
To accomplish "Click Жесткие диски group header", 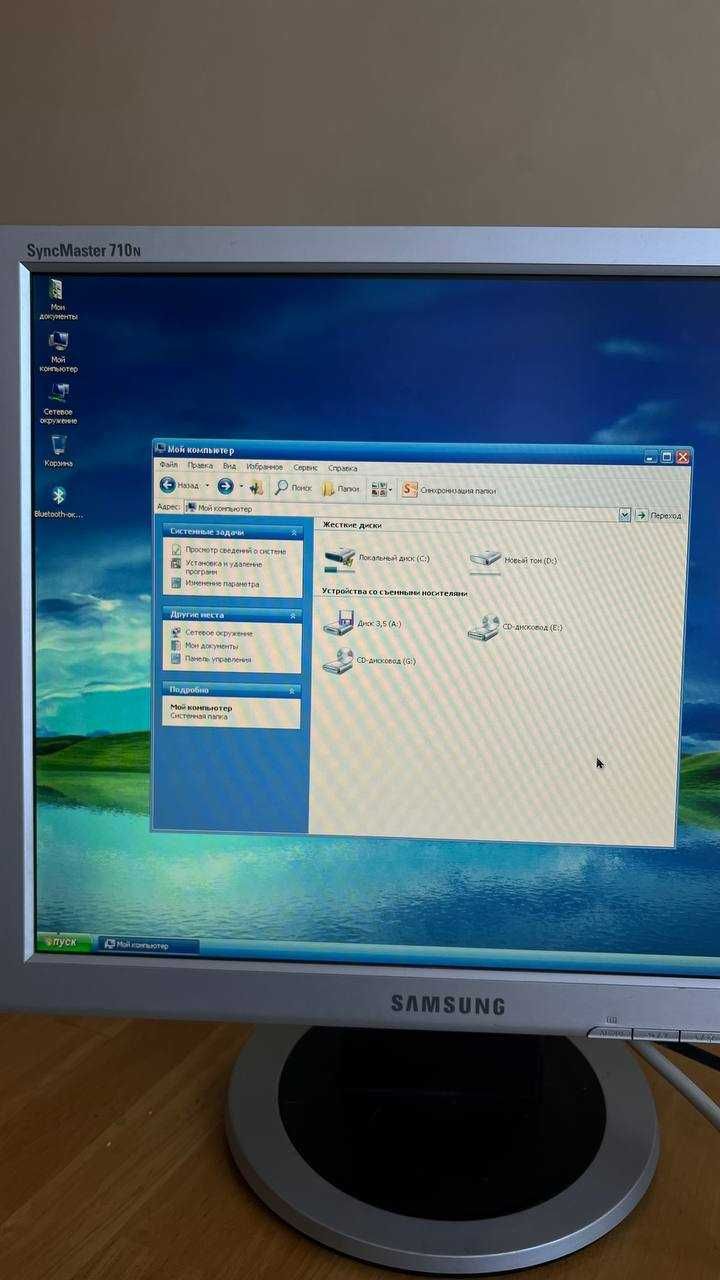I will [352, 525].
